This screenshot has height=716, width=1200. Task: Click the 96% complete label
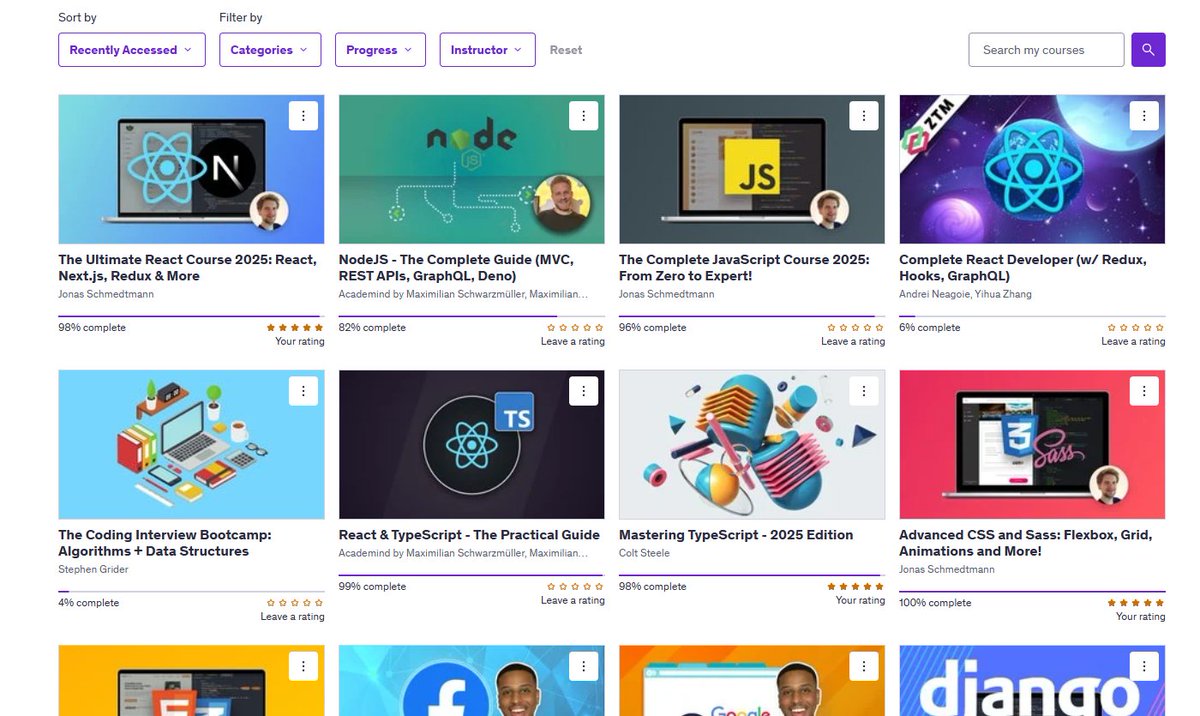tap(652, 327)
